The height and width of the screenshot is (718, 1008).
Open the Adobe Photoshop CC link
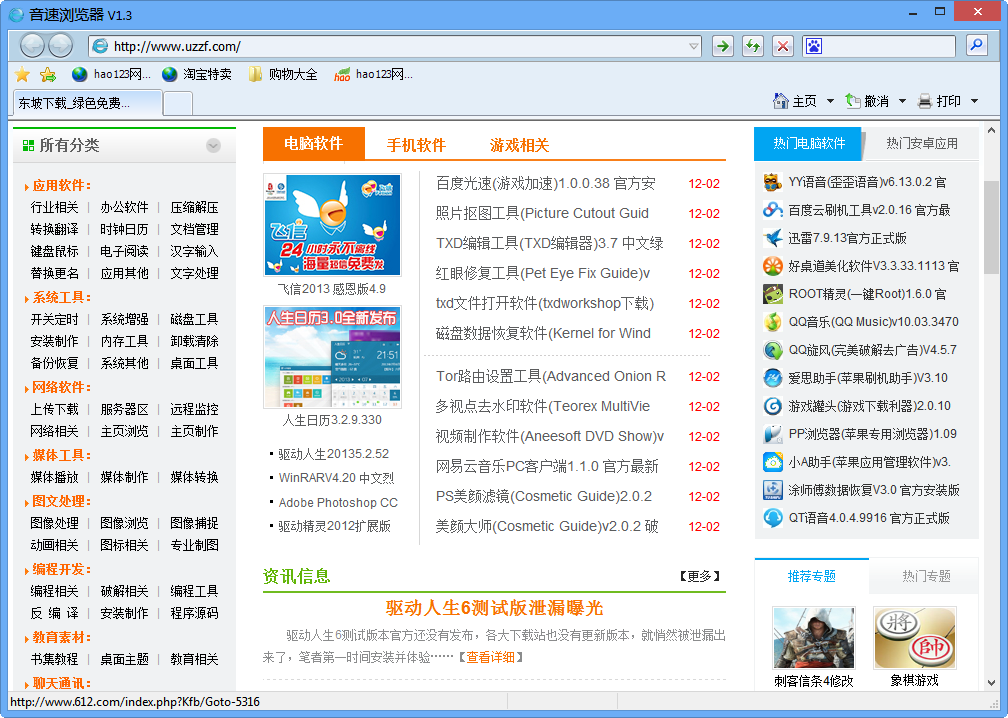click(x=338, y=503)
